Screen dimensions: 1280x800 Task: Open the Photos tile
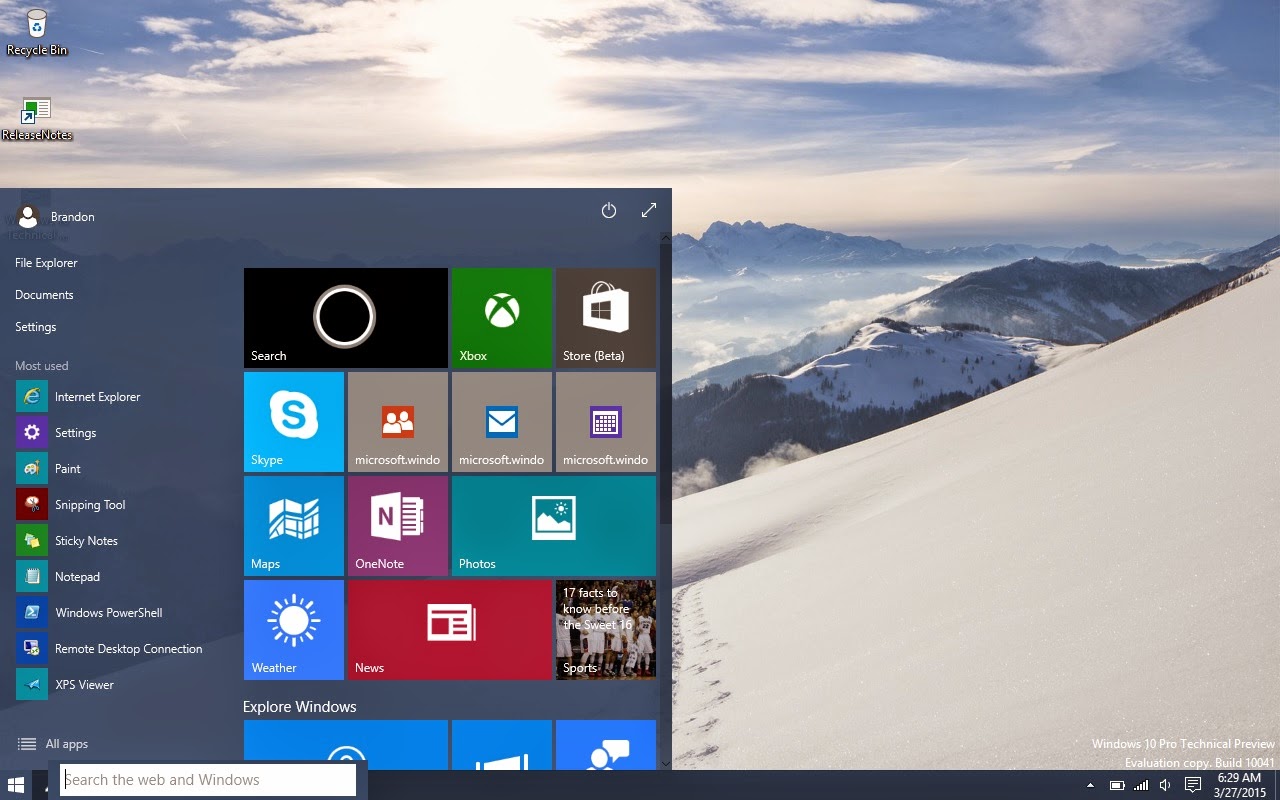[x=553, y=525]
